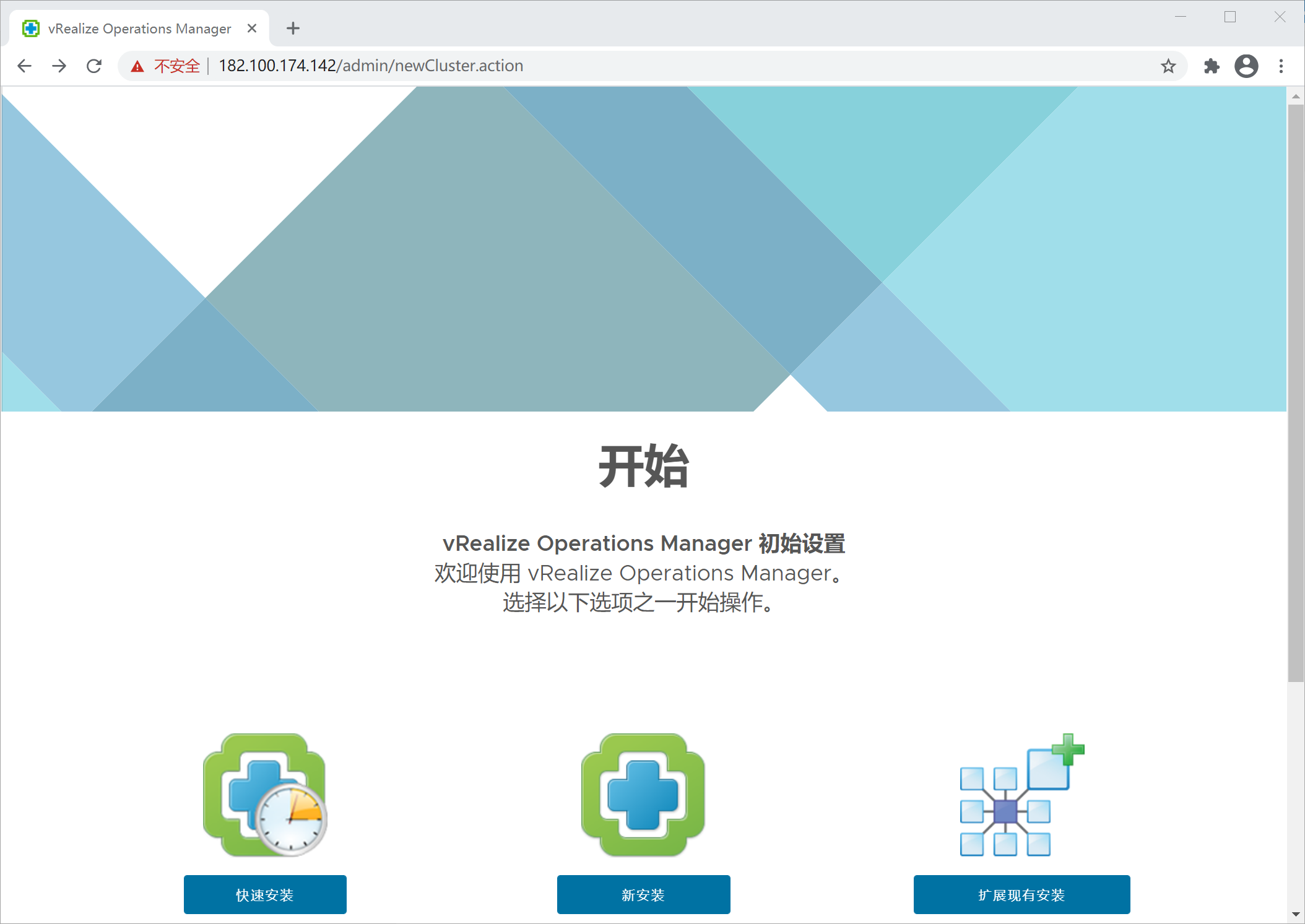The image size is (1305, 924).
Task: Open the Chrome profile avatar icon
Action: tap(1246, 66)
